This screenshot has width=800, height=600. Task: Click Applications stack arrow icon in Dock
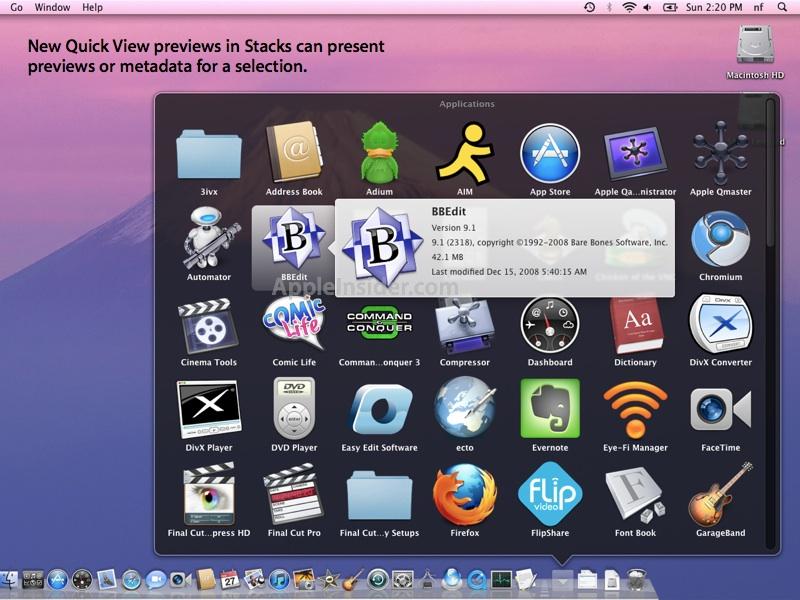(x=562, y=581)
